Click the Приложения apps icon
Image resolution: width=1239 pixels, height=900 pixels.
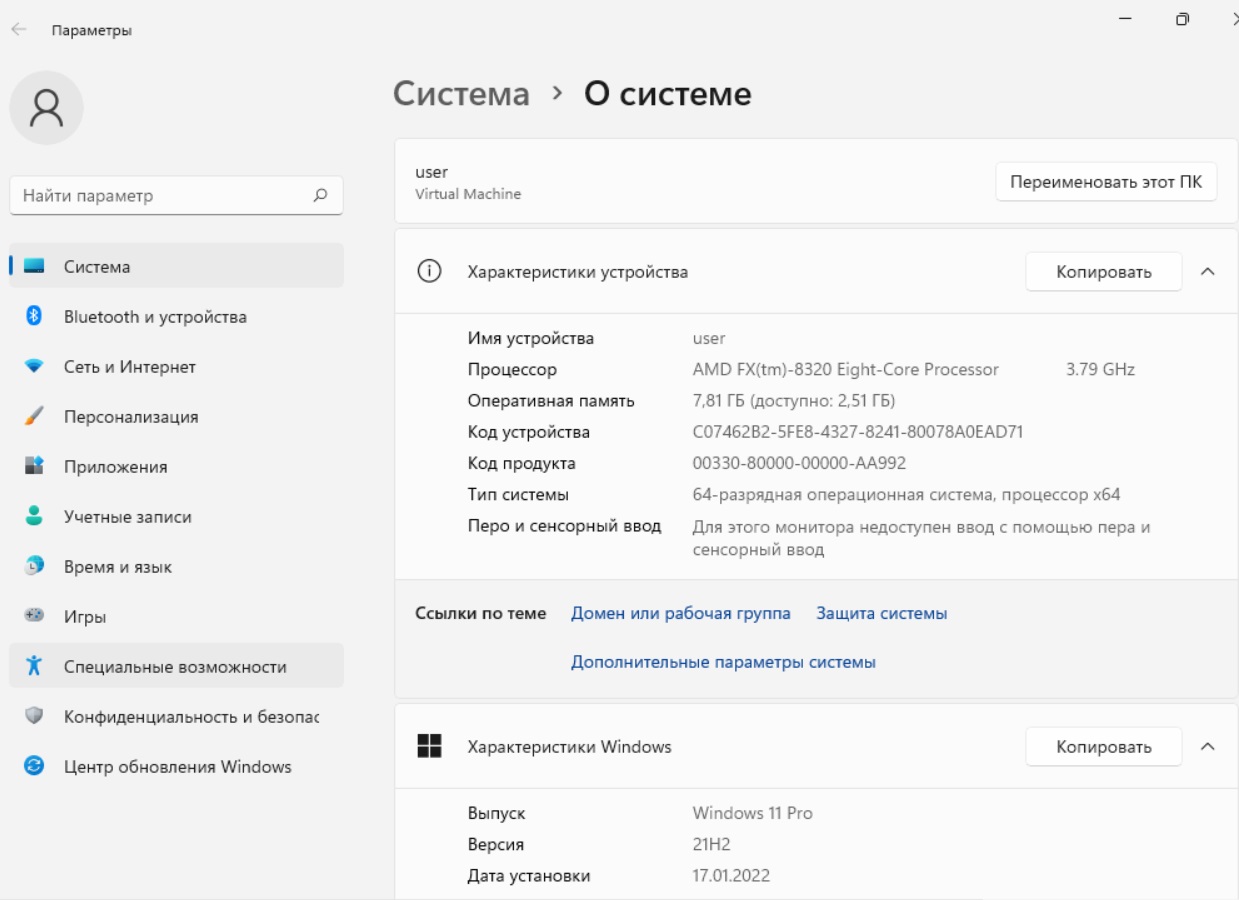34,466
